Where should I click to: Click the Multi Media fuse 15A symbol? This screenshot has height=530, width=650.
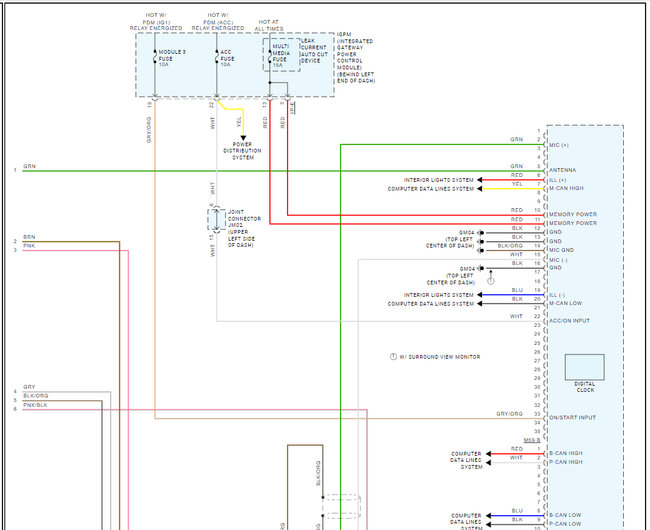269,60
